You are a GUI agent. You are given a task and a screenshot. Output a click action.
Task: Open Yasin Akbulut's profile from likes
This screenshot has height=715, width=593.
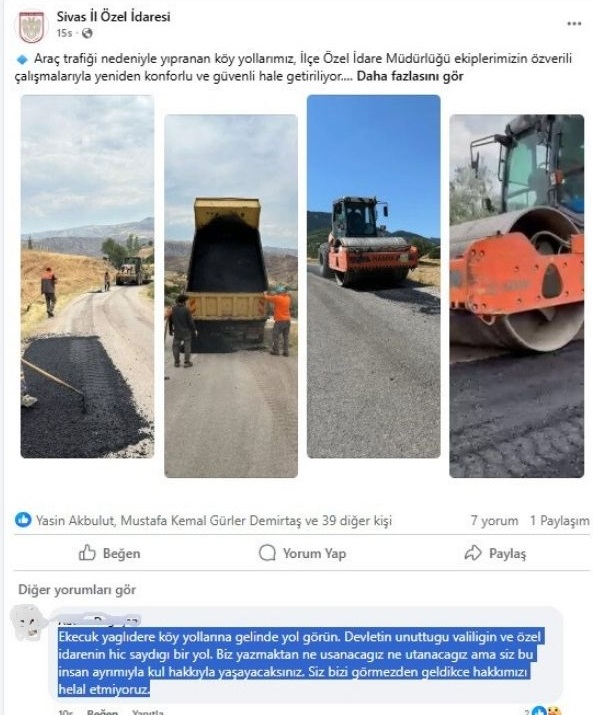point(76,520)
